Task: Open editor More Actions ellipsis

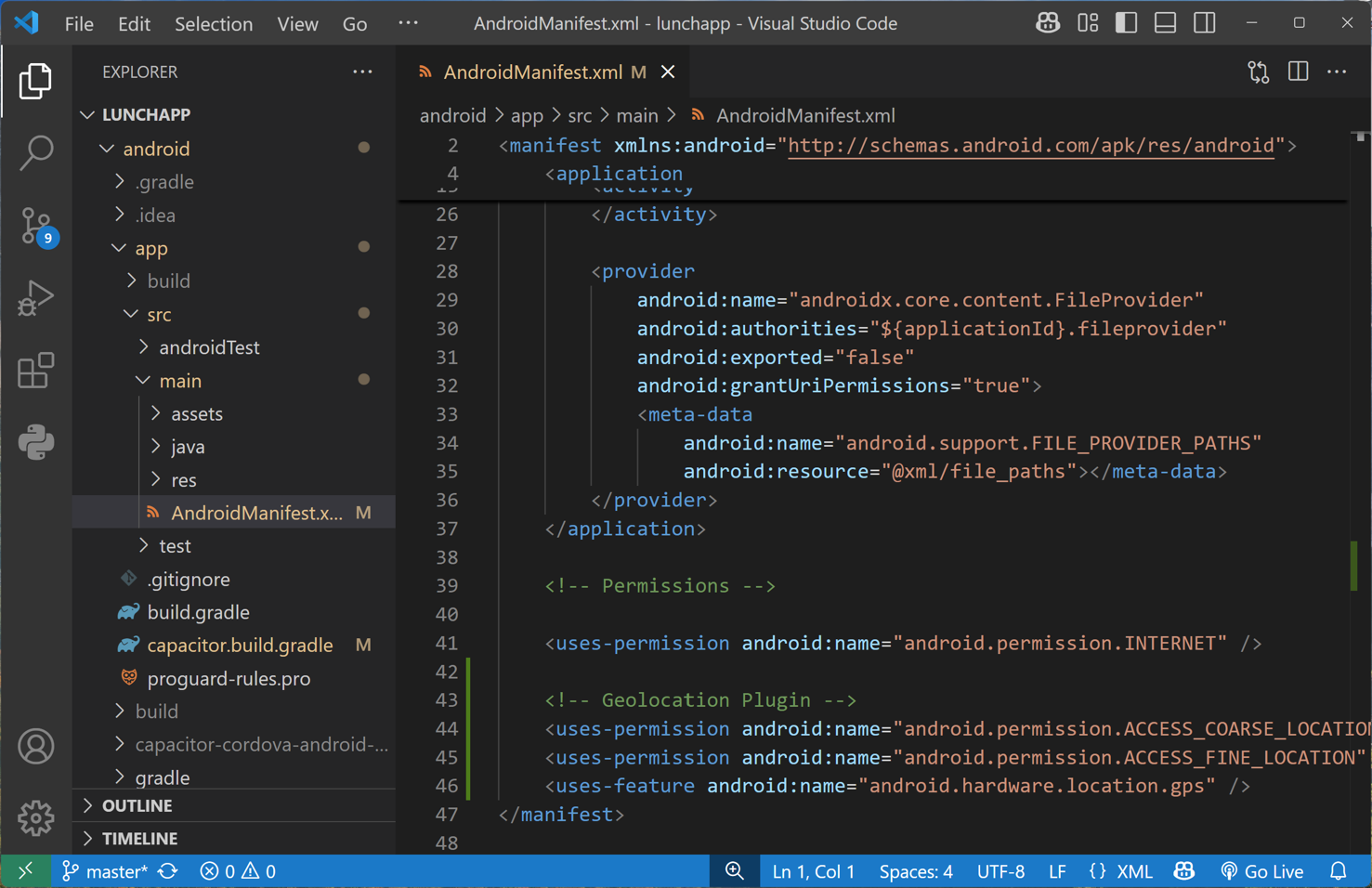Action: (x=1337, y=72)
